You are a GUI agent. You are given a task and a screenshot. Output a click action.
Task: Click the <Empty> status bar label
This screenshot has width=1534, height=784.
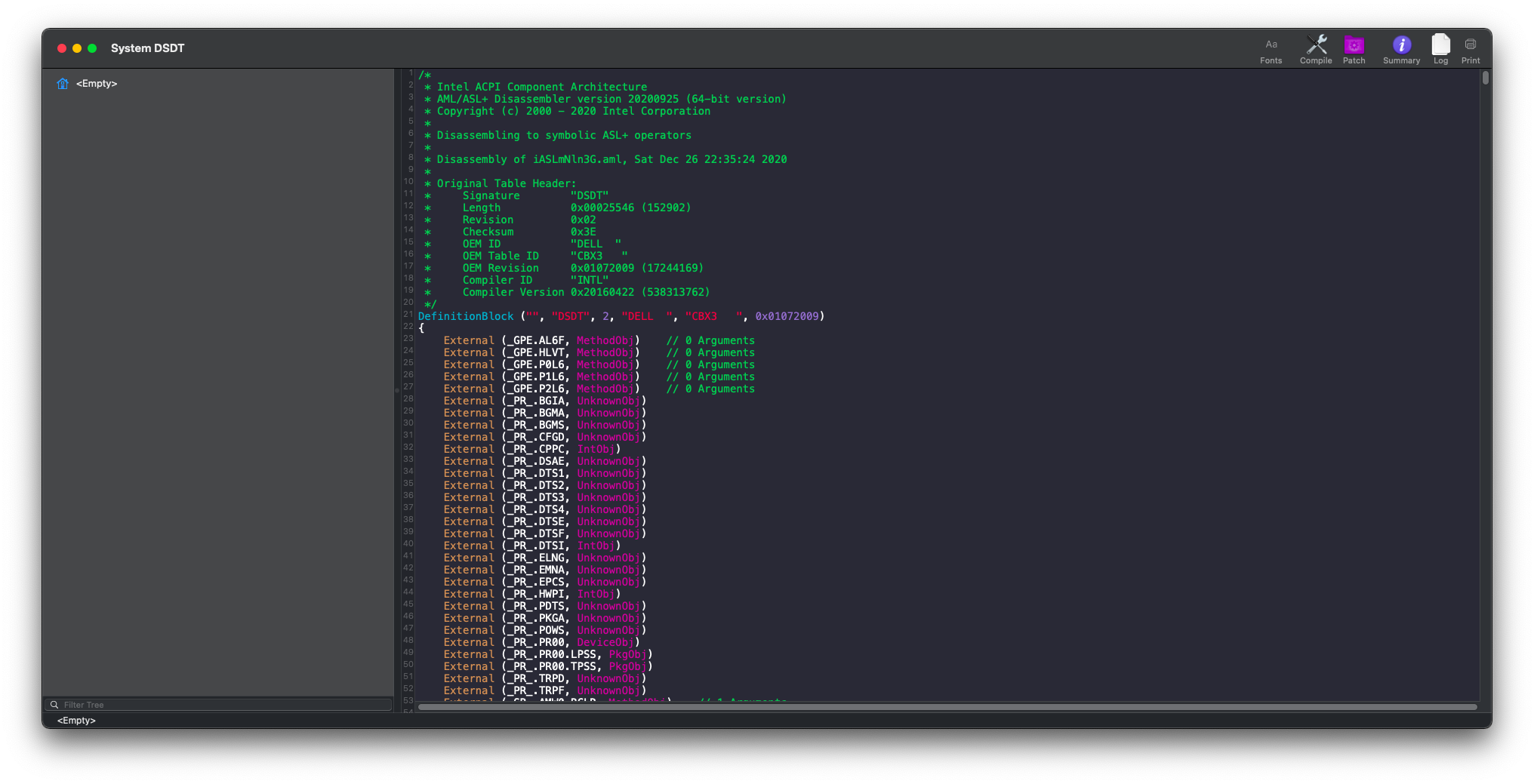(x=76, y=721)
